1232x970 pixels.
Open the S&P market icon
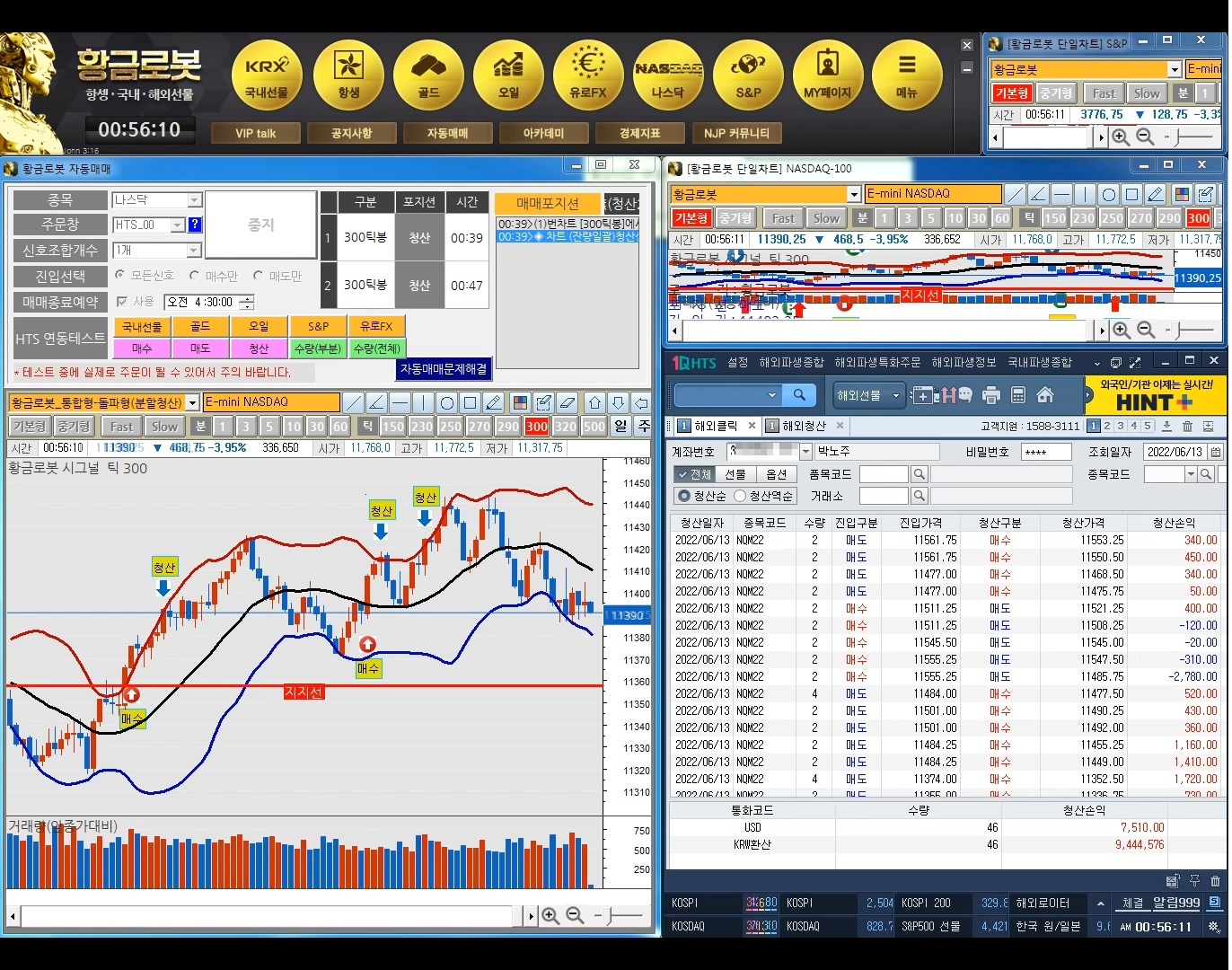pos(748,75)
